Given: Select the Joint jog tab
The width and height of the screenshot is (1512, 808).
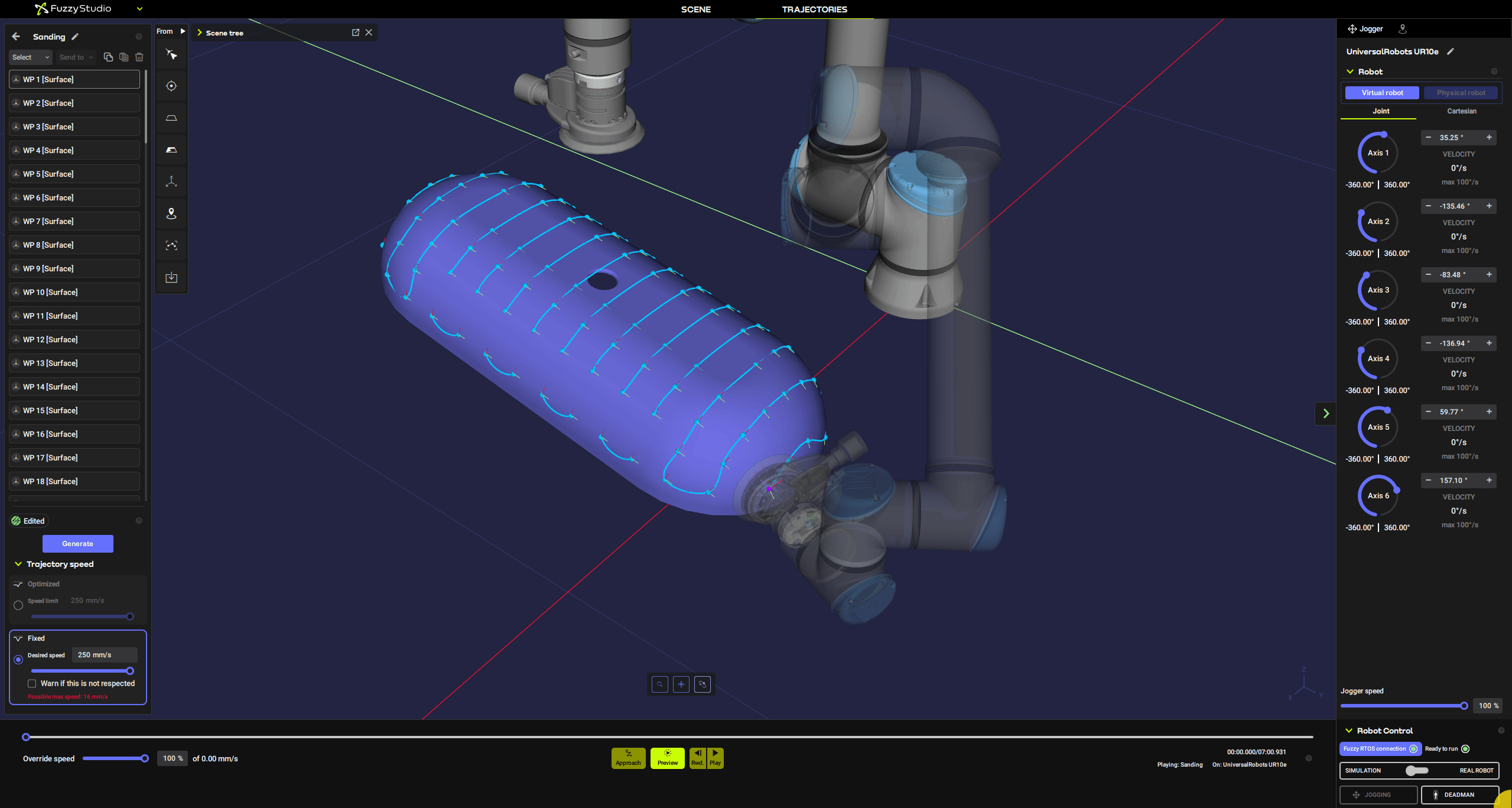Looking at the screenshot, I should pos(1380,111).
